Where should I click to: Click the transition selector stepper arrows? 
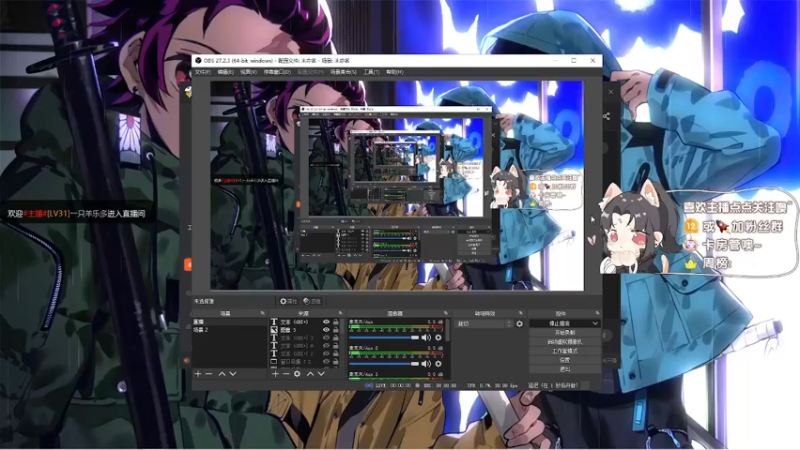click(x=509, y=323)
